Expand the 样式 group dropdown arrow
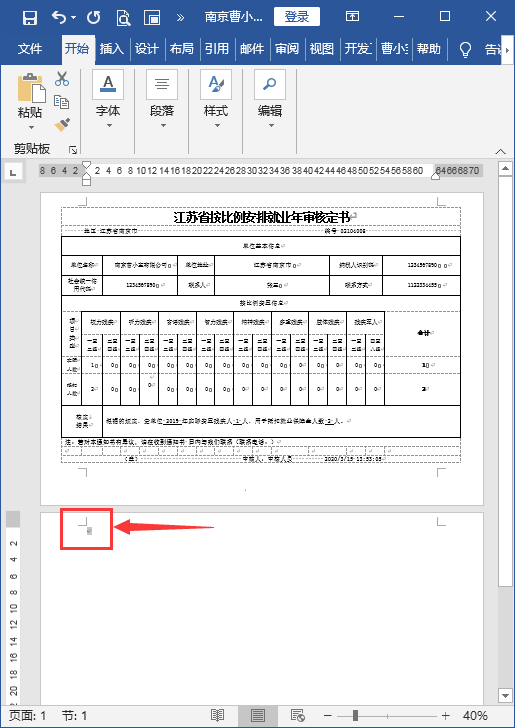 217,125
